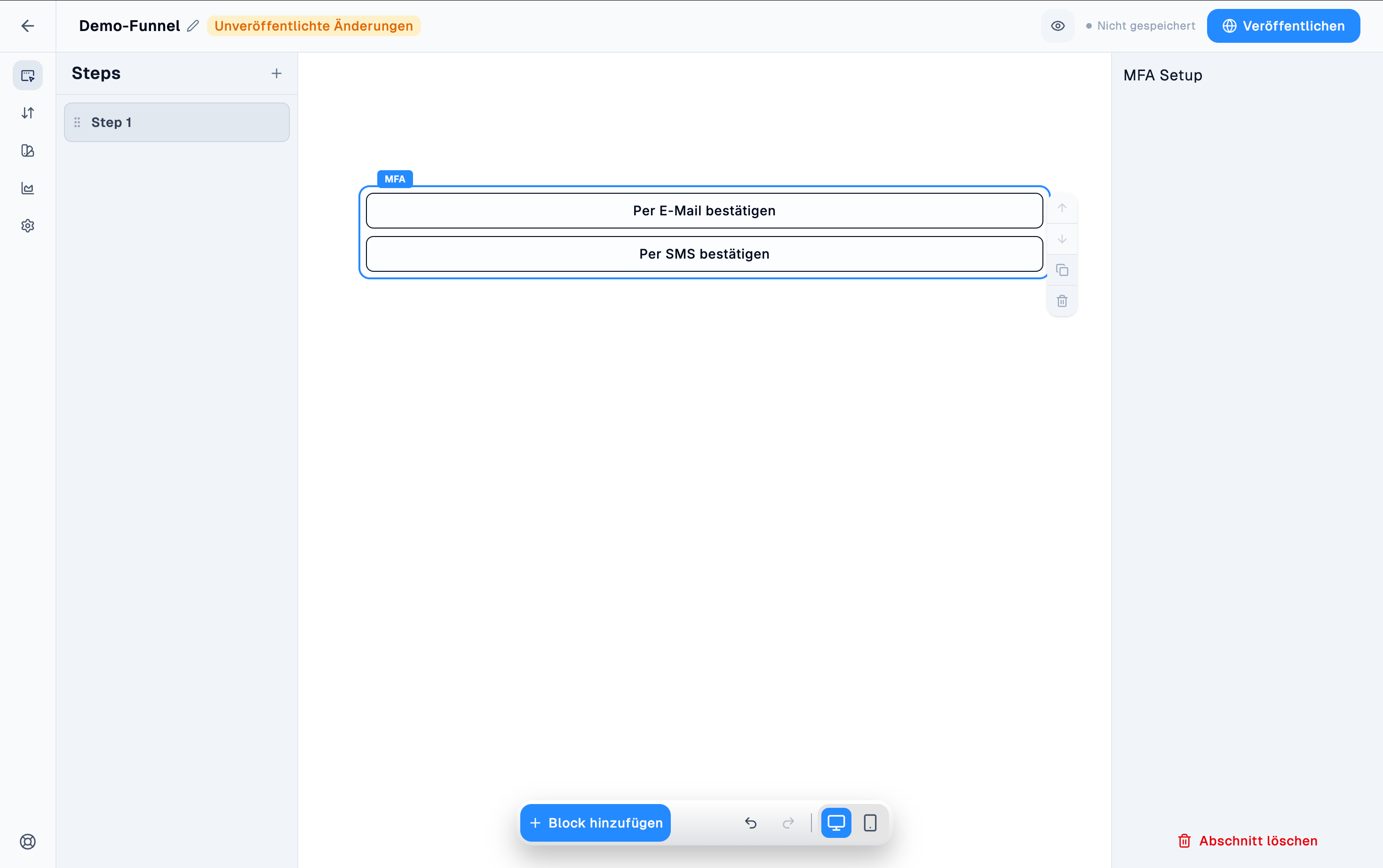This screenshot has width=1383, height=868.
Task: Select the MFA block label tag
Action: tap(395, 179)
